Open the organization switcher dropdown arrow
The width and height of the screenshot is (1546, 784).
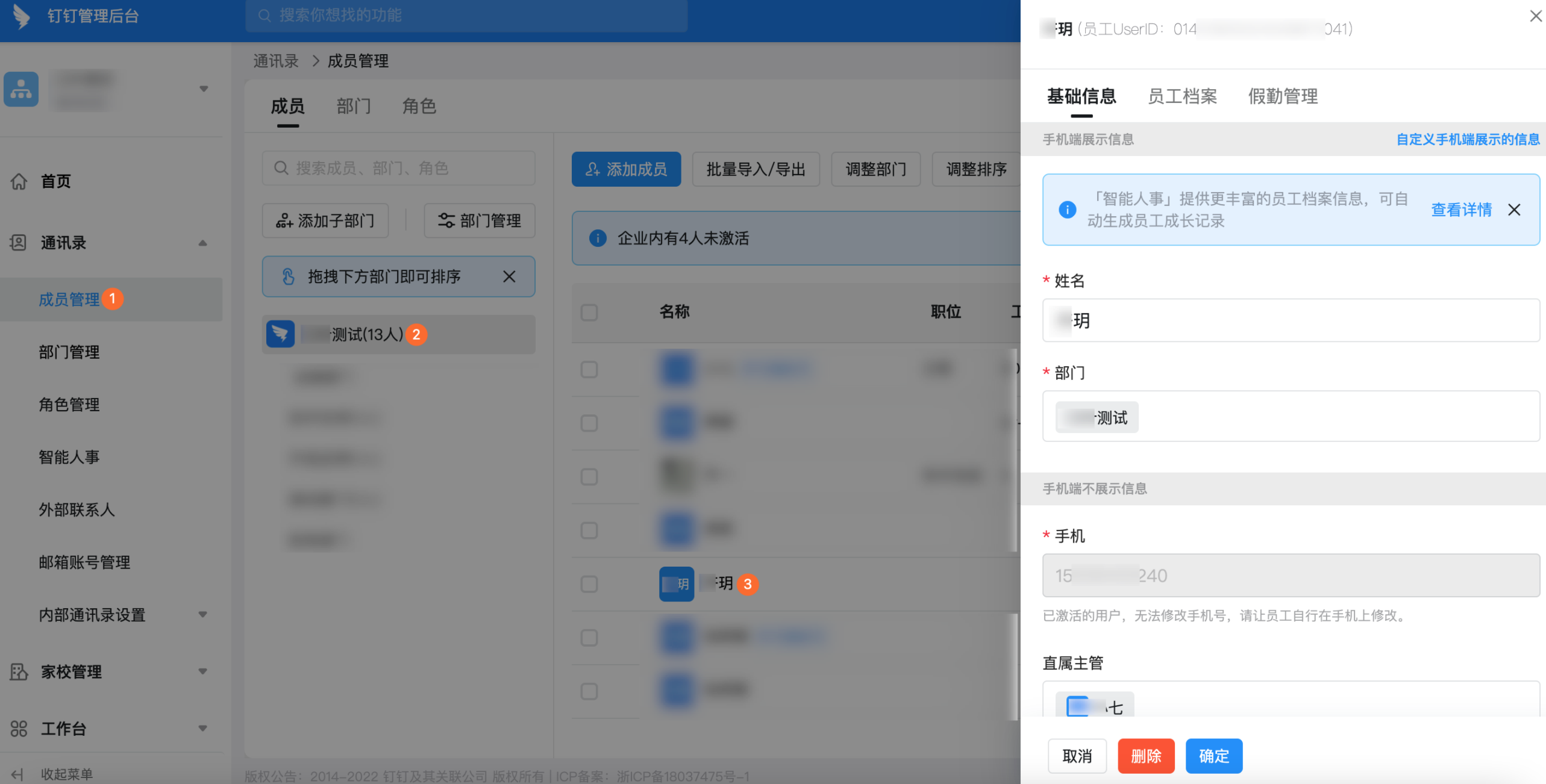(x=204, y=89)
